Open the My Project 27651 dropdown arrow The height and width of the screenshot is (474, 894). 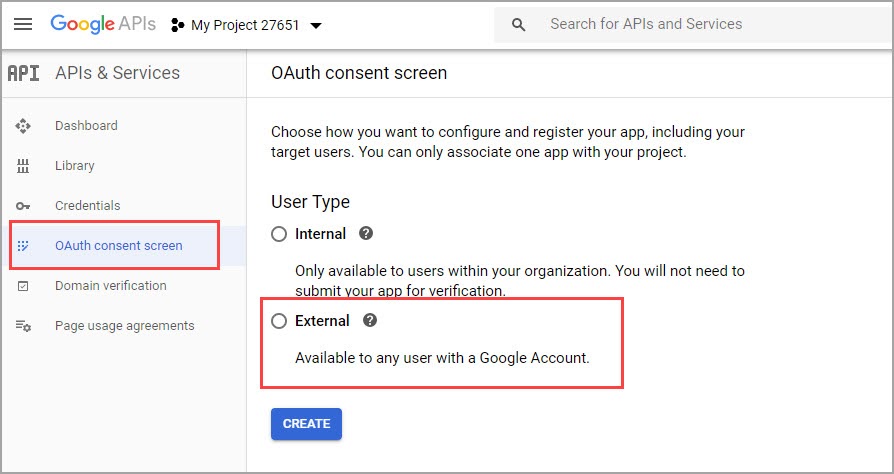316,26
